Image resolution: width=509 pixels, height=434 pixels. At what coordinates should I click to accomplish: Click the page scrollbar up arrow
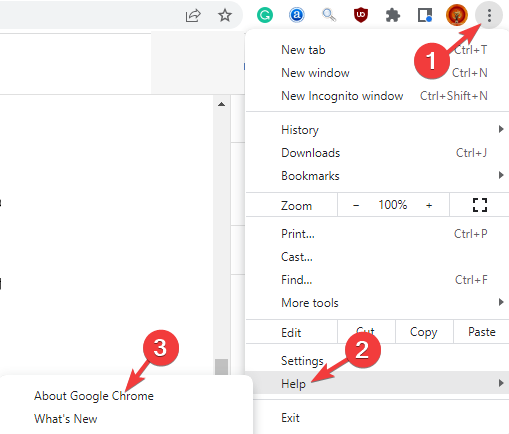(221, 104)
